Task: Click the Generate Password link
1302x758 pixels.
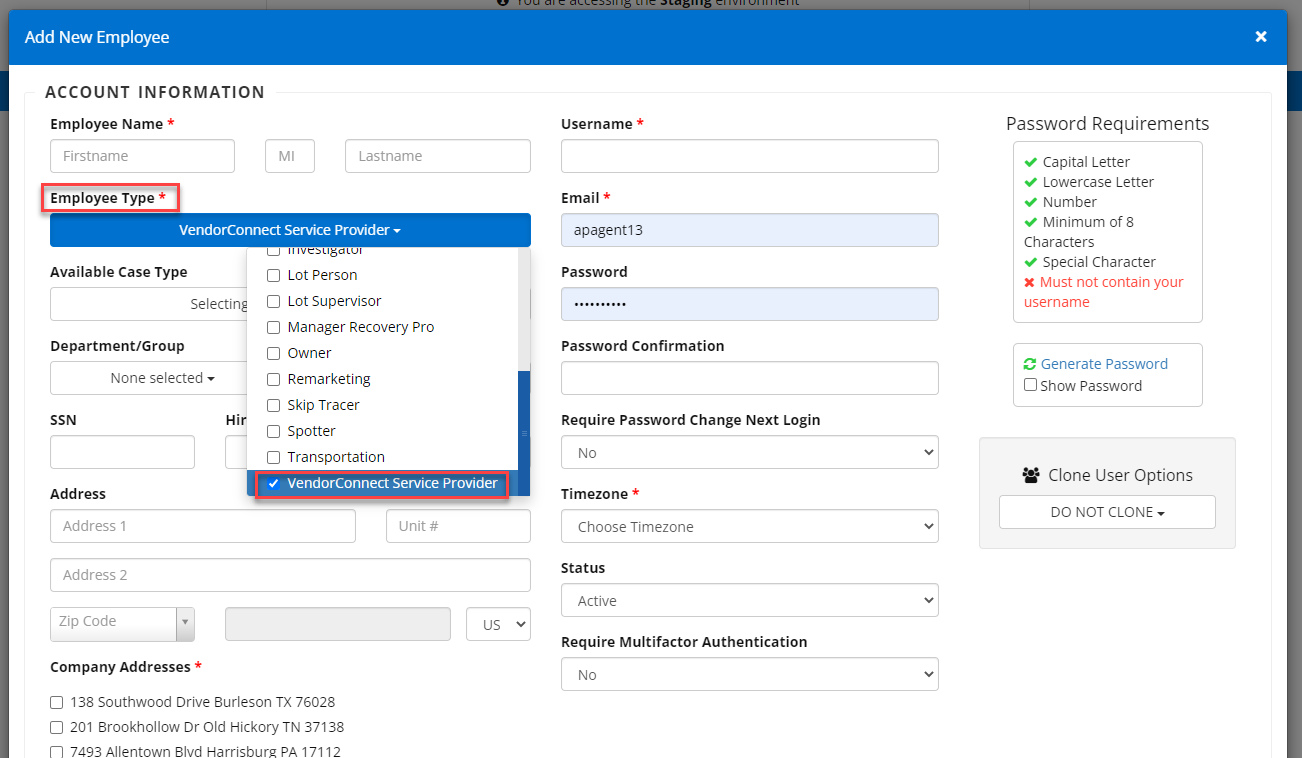Action: 1104,364
